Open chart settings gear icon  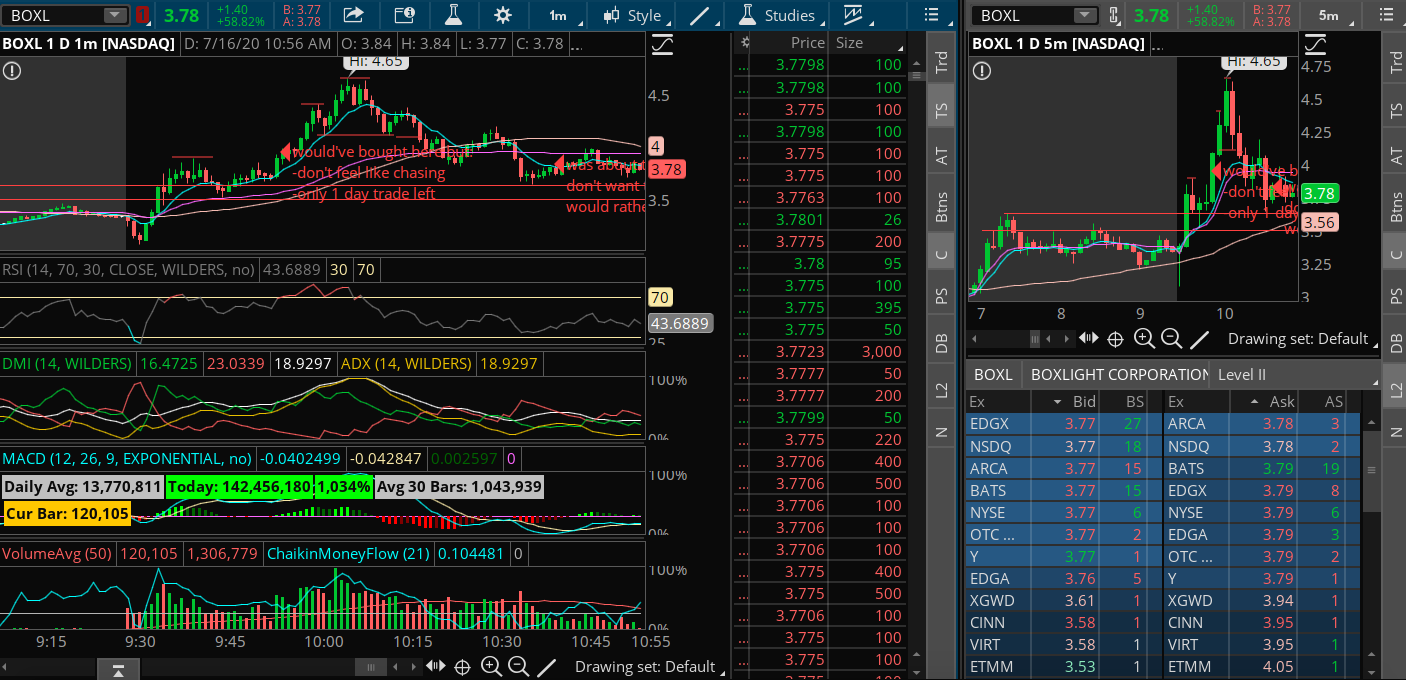click(x=503, y=15)
